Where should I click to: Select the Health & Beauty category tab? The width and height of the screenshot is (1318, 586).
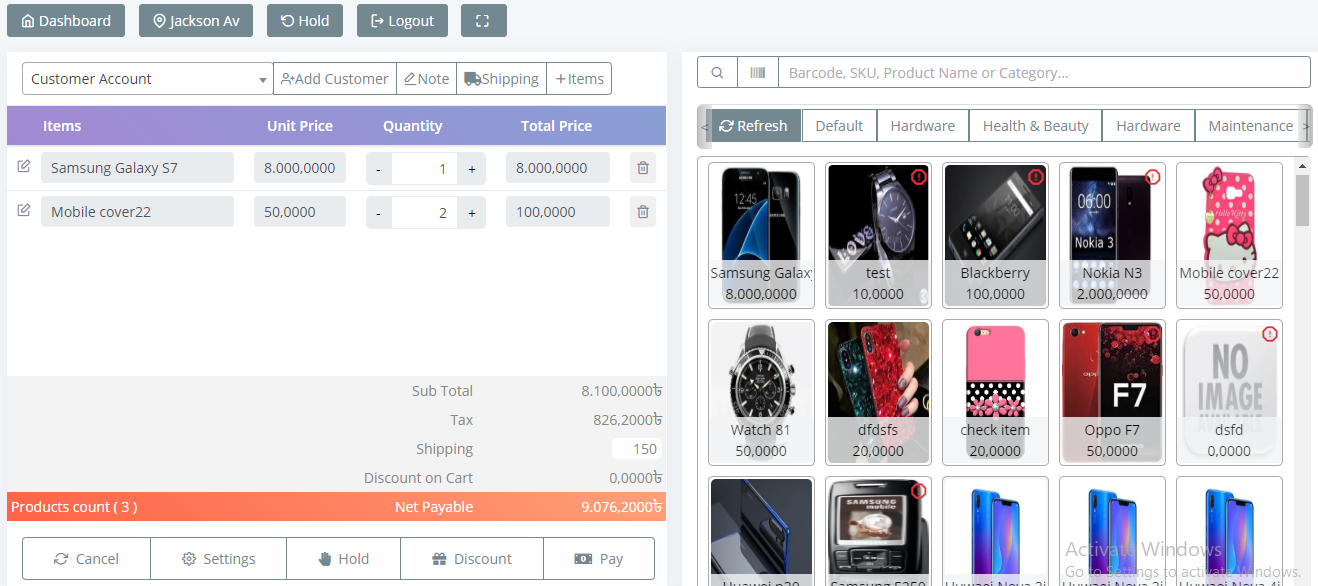point(1035,126)
